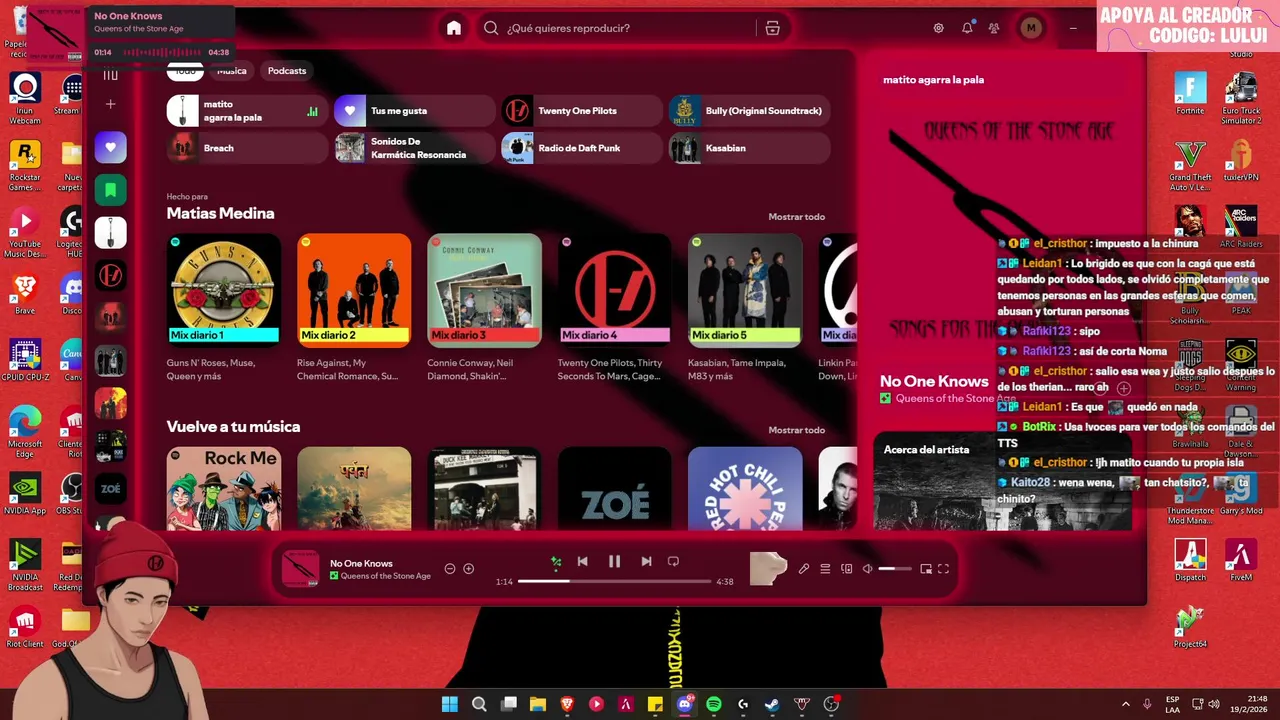Open 'matito agarra la pala' shortcut
This screenshot has height=720, width=1280.
[x=247, y=111]
